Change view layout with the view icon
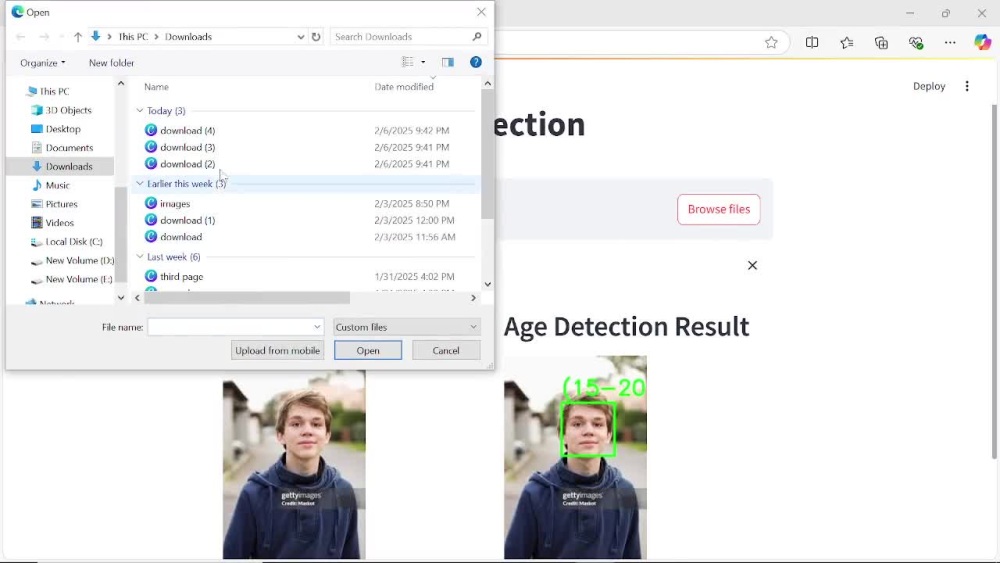This screenshot has height=563, width=1000. [x=408, y=62]
